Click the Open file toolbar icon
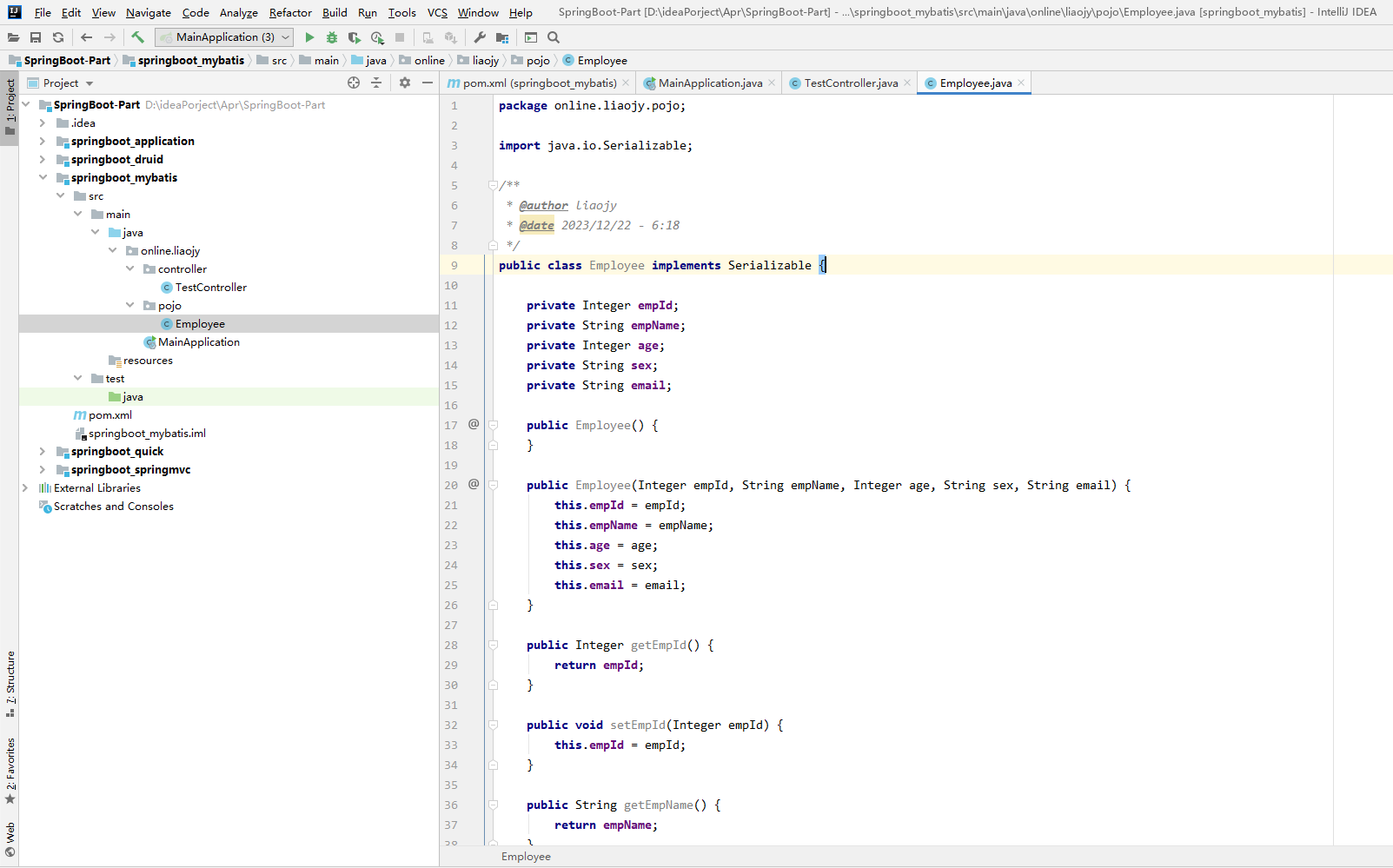Image resolution: width=1393 pixels, height=868 pixels. point(13,37)
